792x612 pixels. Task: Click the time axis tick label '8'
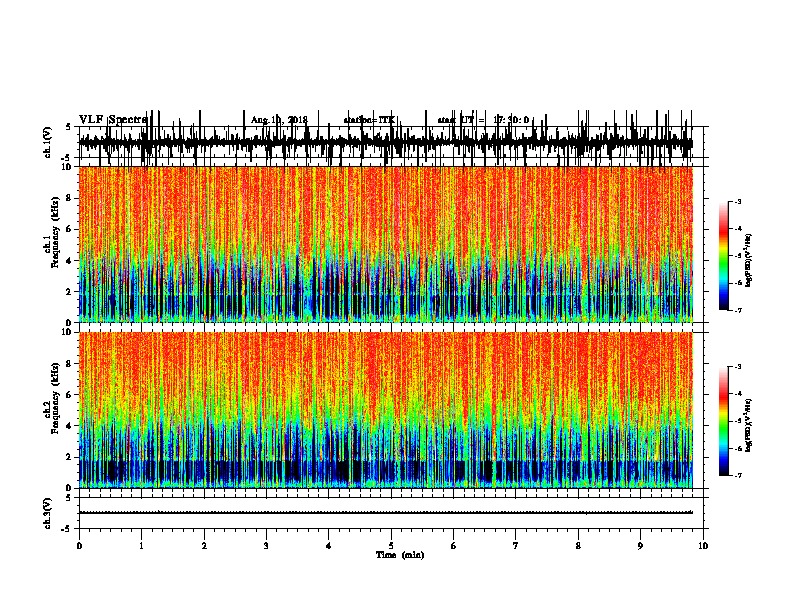[x=578, y=546]
